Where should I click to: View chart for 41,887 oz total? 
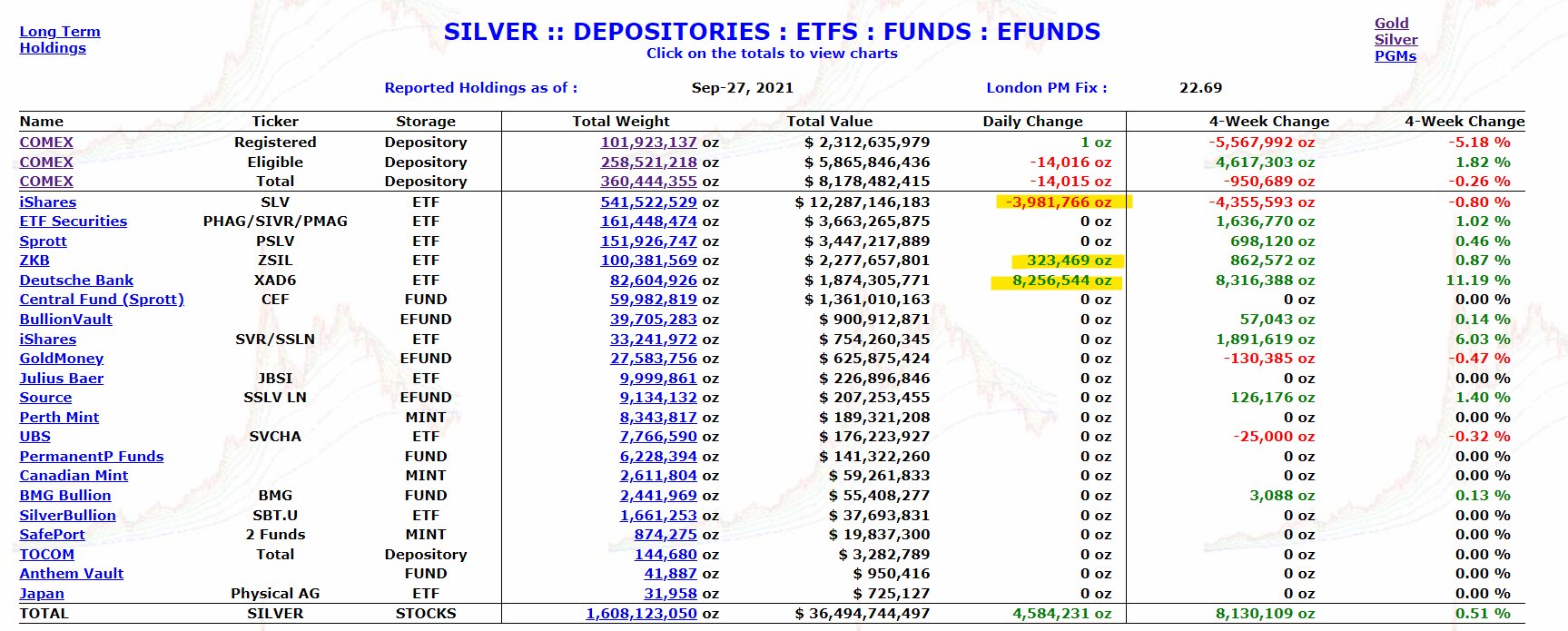point(671,574)
